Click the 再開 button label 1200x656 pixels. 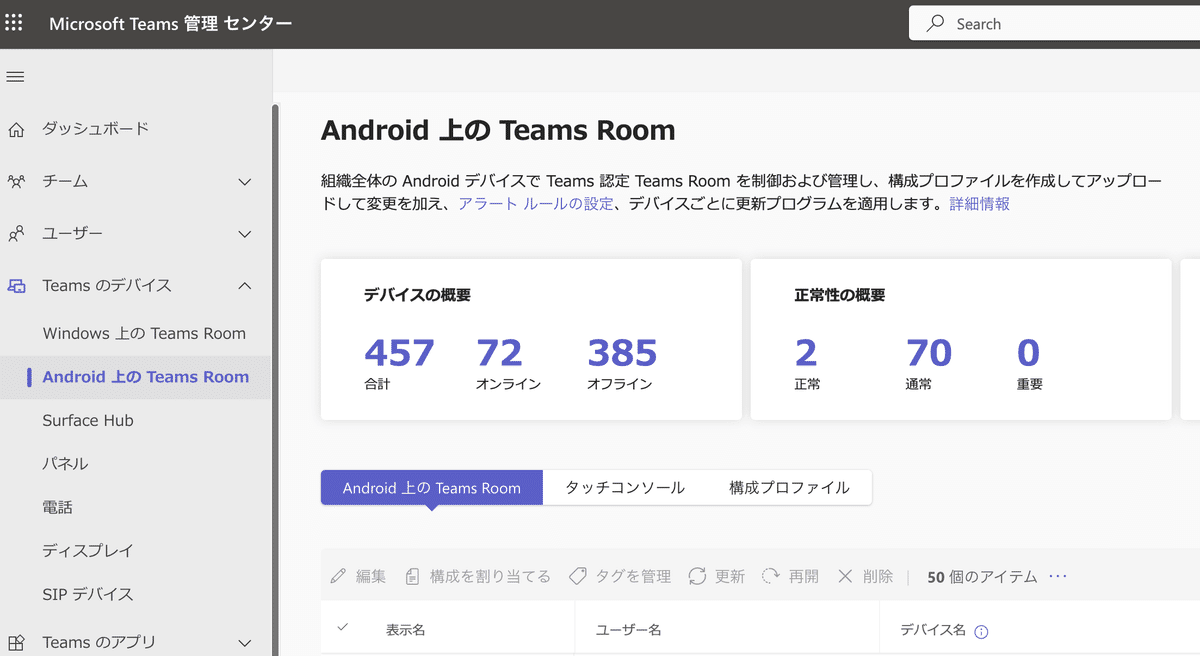(x=804, y=576)
